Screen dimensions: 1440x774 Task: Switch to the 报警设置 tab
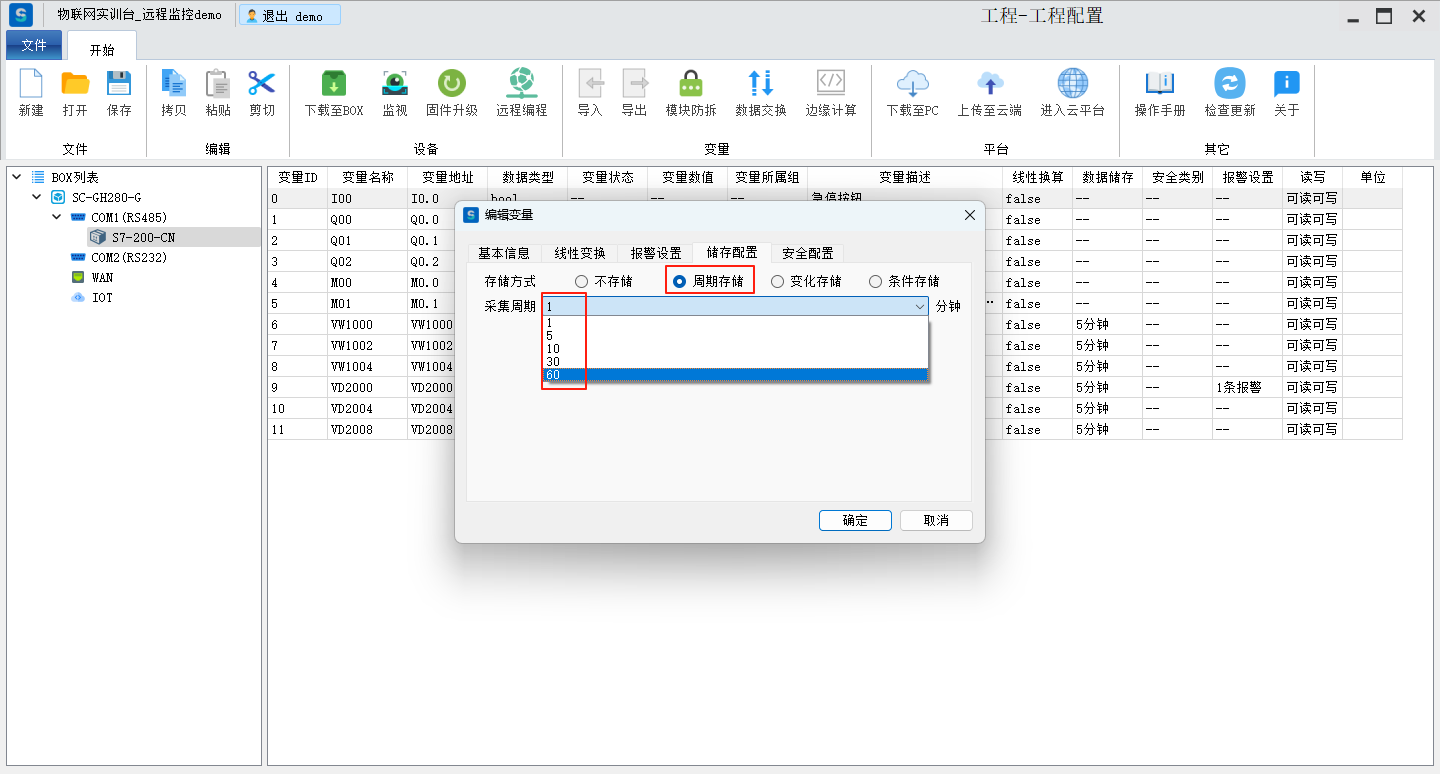coord(655,253)
